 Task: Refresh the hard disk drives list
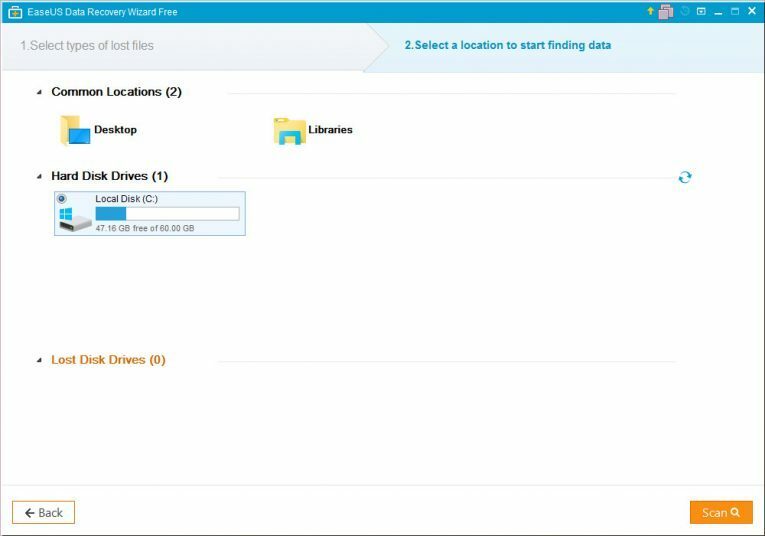[684, 177]
